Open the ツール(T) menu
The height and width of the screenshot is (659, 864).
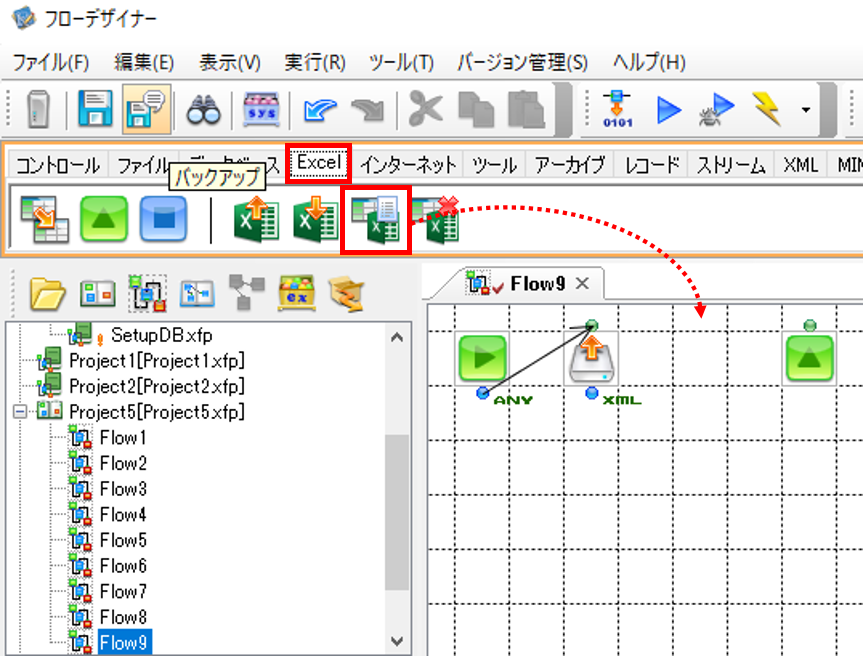[401, 62]
